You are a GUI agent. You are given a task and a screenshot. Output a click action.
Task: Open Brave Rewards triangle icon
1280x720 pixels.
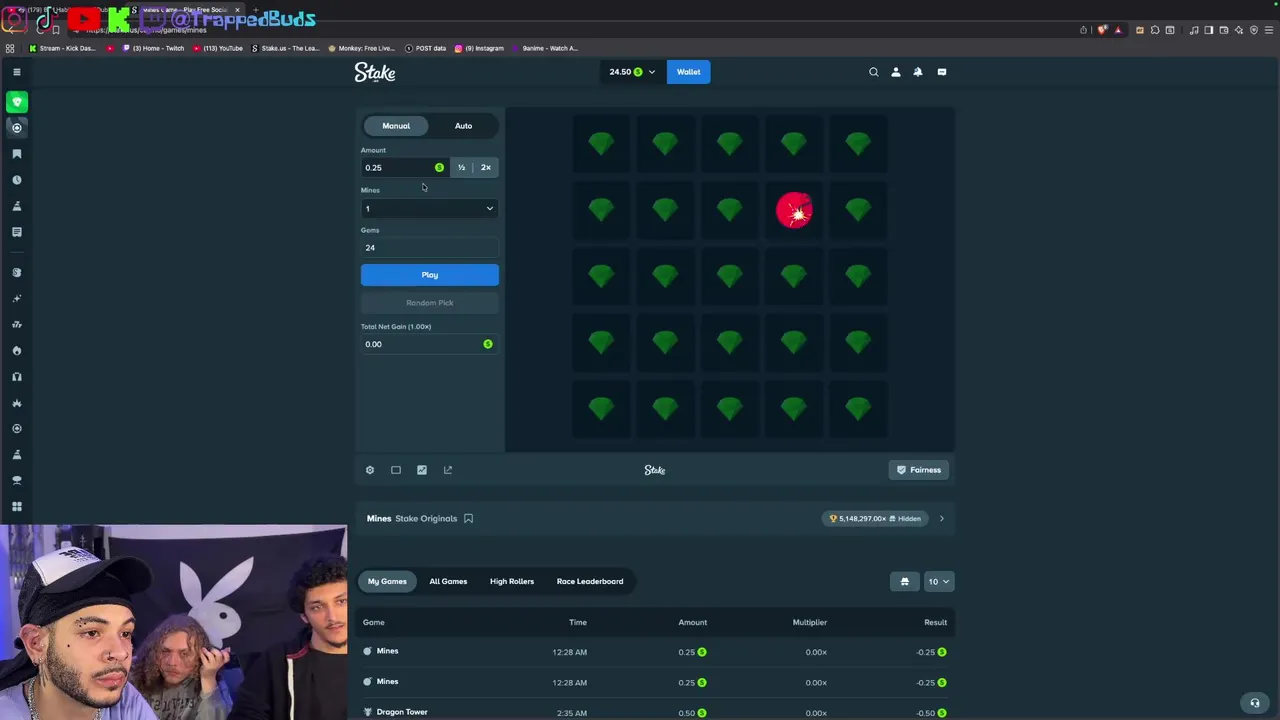[1118, 30]
